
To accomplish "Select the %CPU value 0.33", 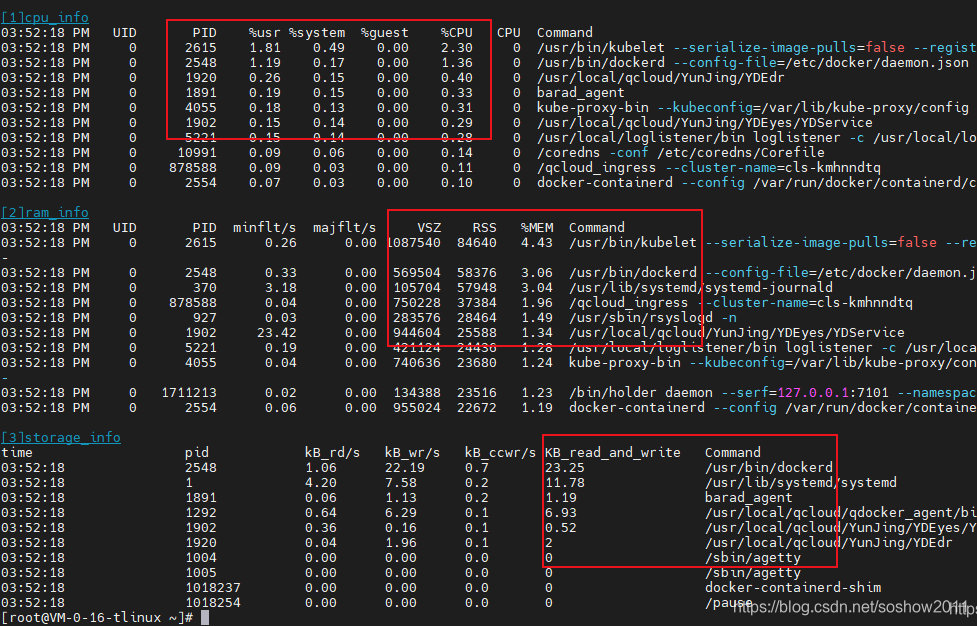I will (x=457, y=93).
